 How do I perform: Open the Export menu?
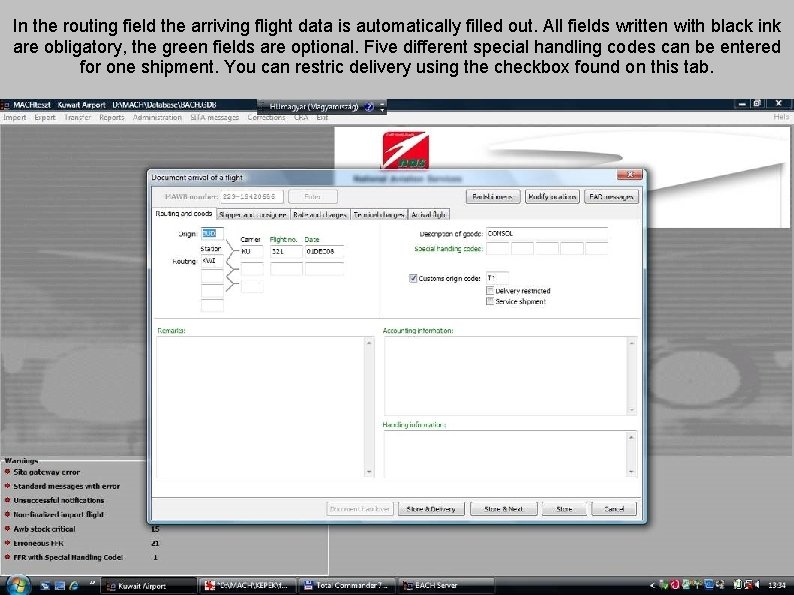point(45,117)
